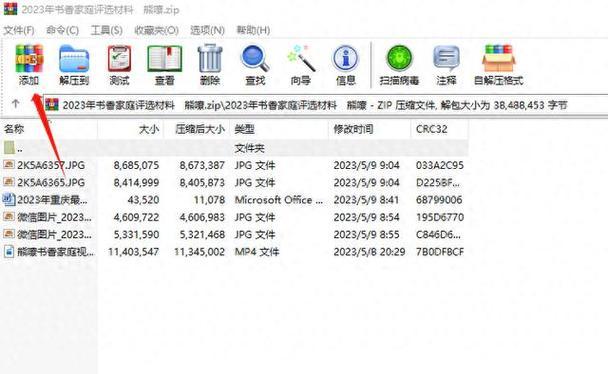608x374 pixels.
Task: Click the date 2023/5/9 8:55
Action: [x=366, y=234]
